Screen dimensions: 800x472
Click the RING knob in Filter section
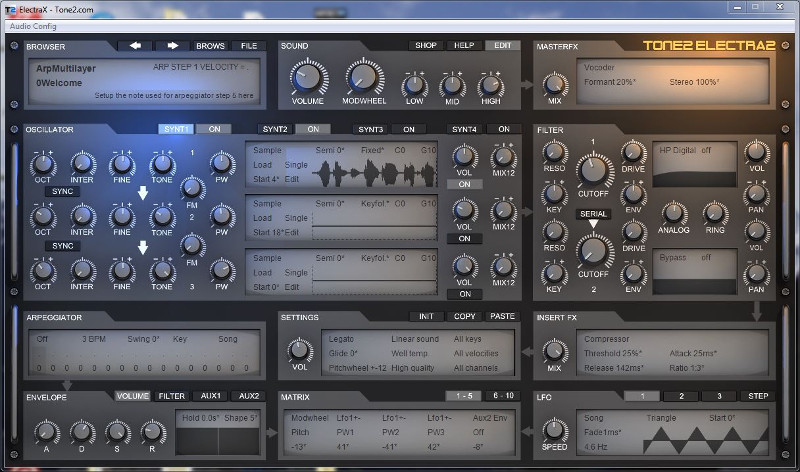point(715,213)
